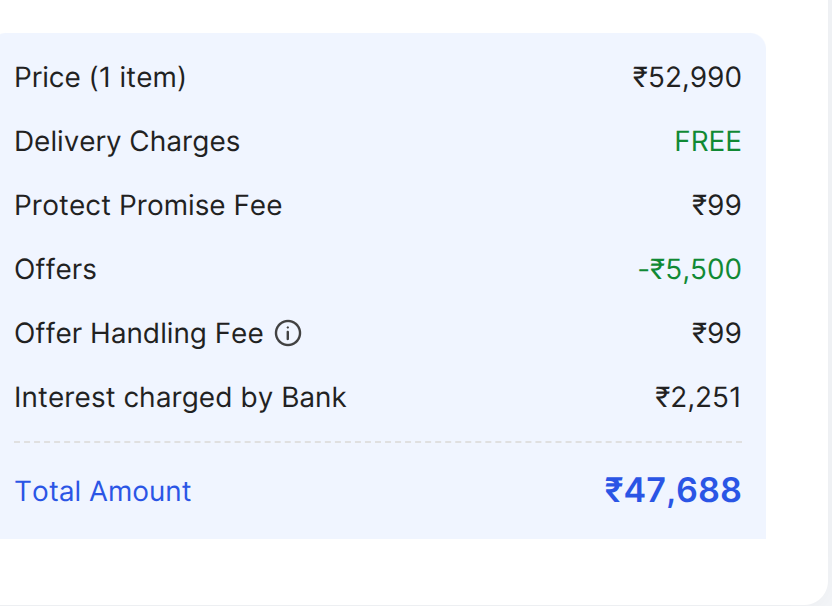
Task: Click the green FREE delivery text
Action: (708, 142)
